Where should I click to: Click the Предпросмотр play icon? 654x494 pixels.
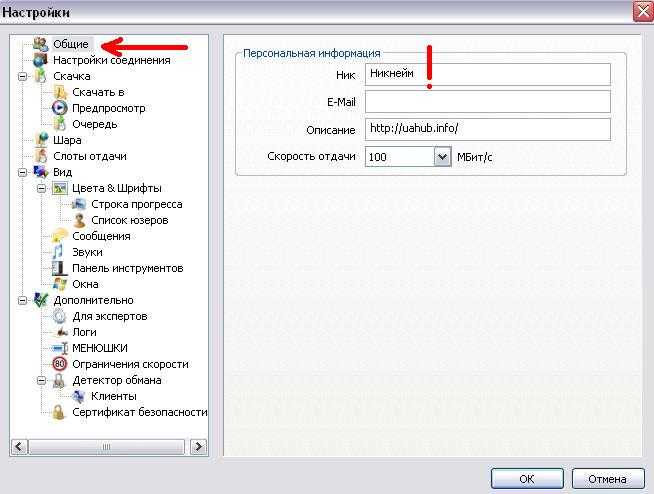(60, 108)
